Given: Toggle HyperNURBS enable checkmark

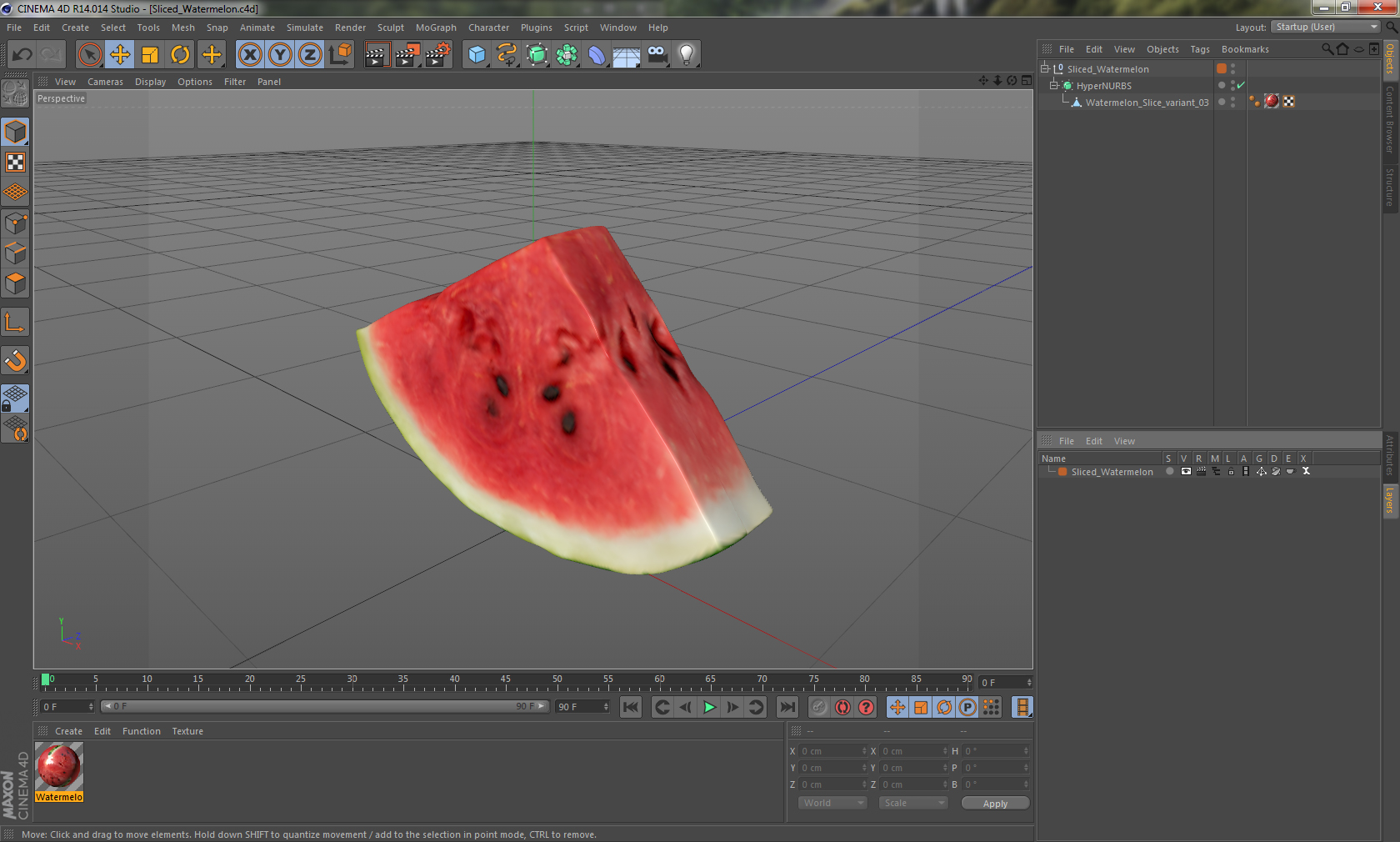Looking at the screenshot, I should coord(1241,85).
